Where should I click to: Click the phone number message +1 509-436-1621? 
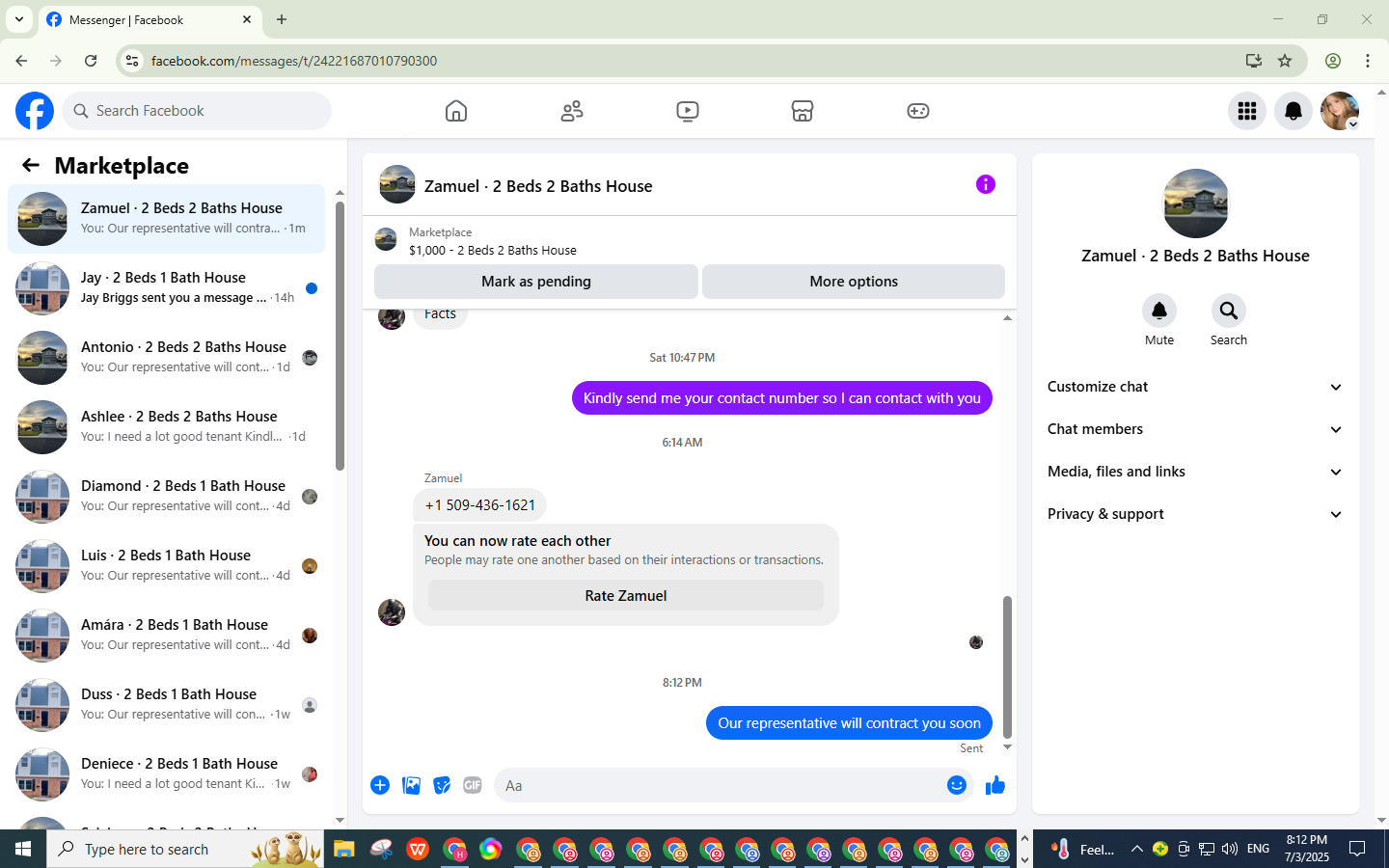pyautogui.click(x=480, y=505)
